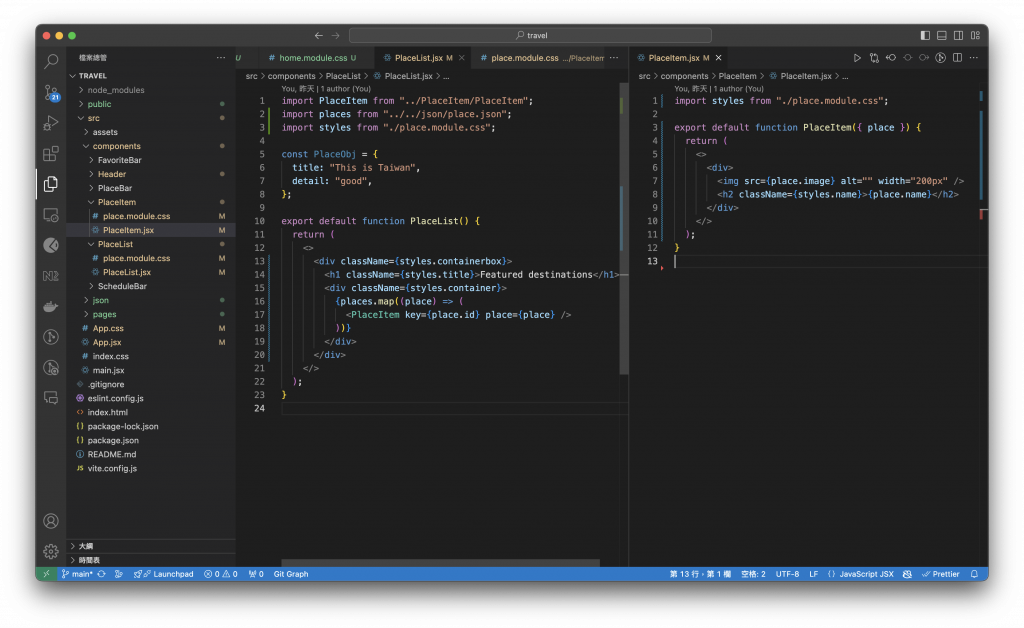Open the chat icon in activity bar
Image resolution: width=1024 pixels, height=628 pixels.
click(51, 398)
